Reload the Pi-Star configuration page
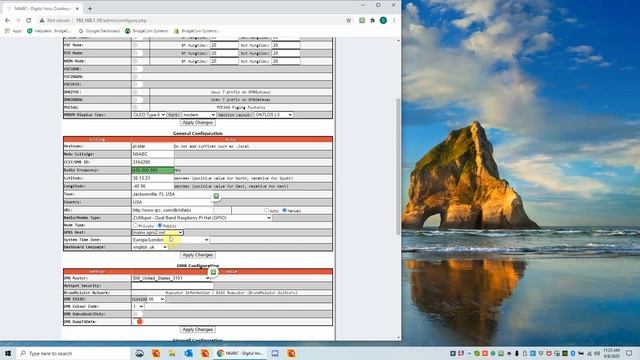The height and width of the screenshot is (360, 640). click(28, 20)
